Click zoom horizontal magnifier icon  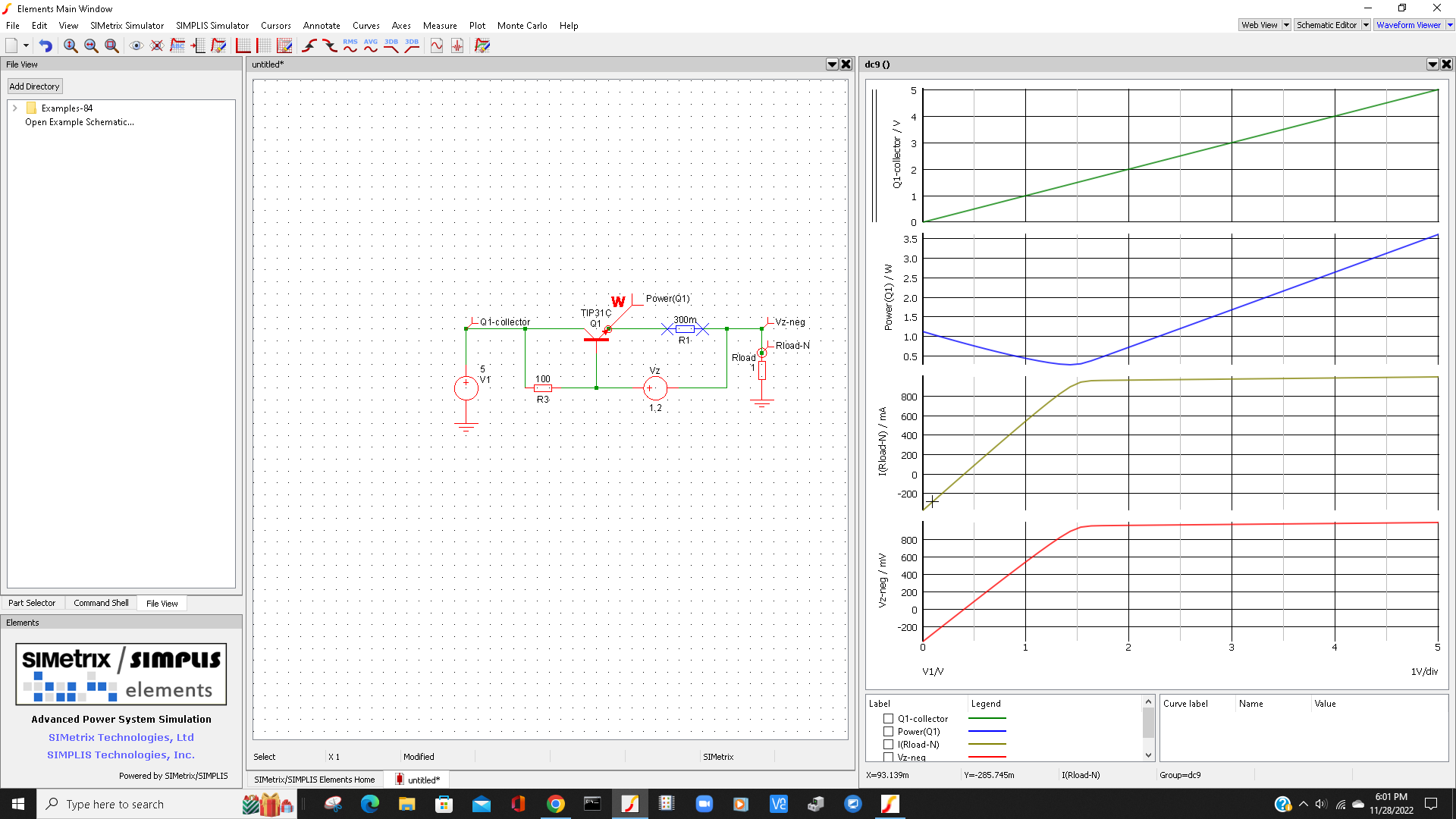pos(91,45)
